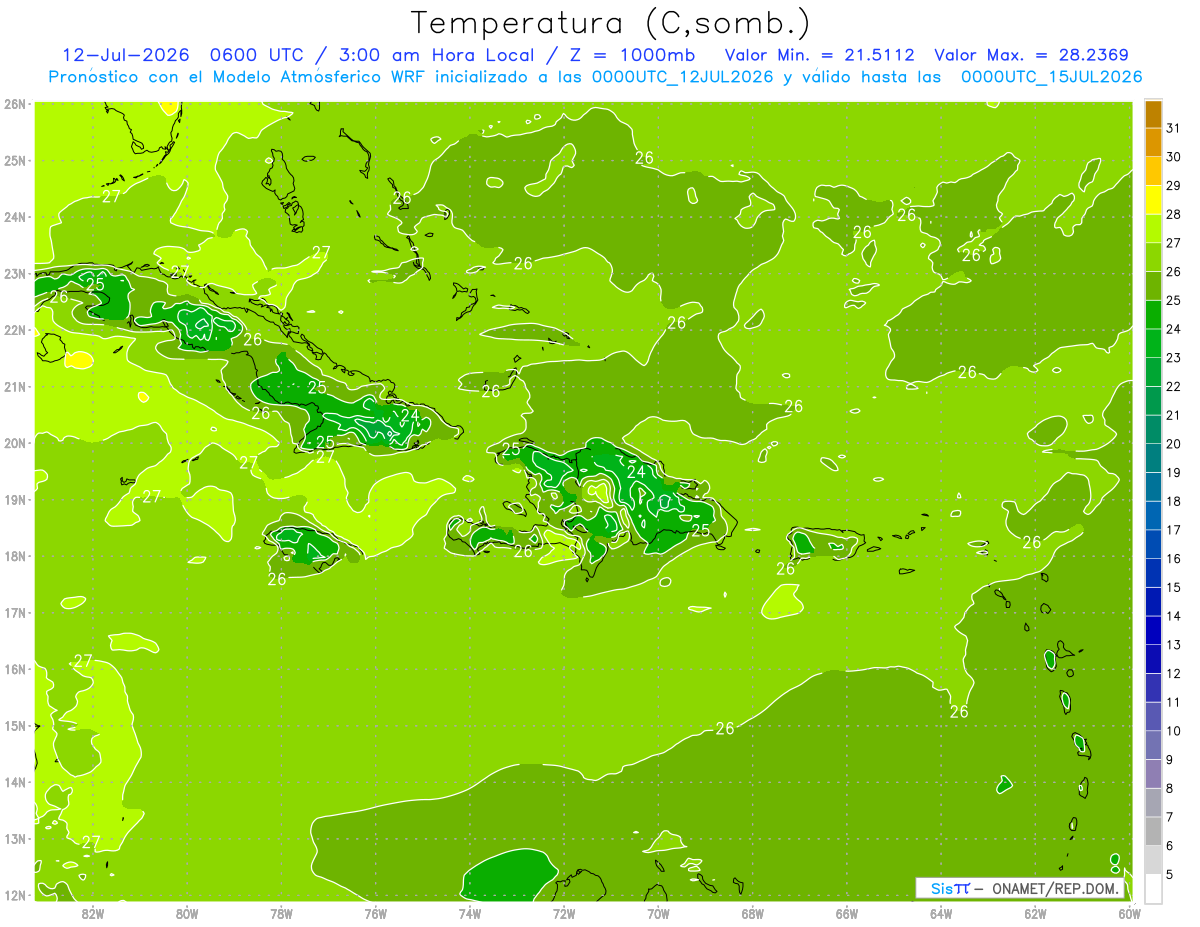Viewport: 1200px width, 927px height.
Task: Click the init time "0000UTC_12JUL2026"
Action: pyautogui.click(x=681, y=77)
